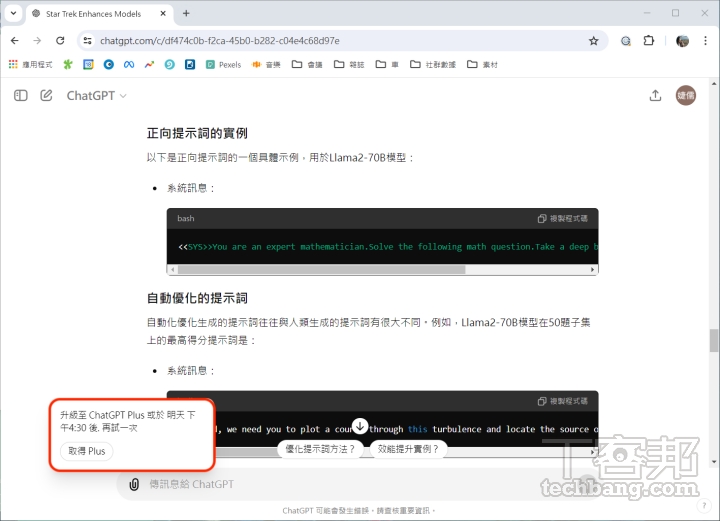Click the chatgpt.com address bar URL

(x=220, y=41)
